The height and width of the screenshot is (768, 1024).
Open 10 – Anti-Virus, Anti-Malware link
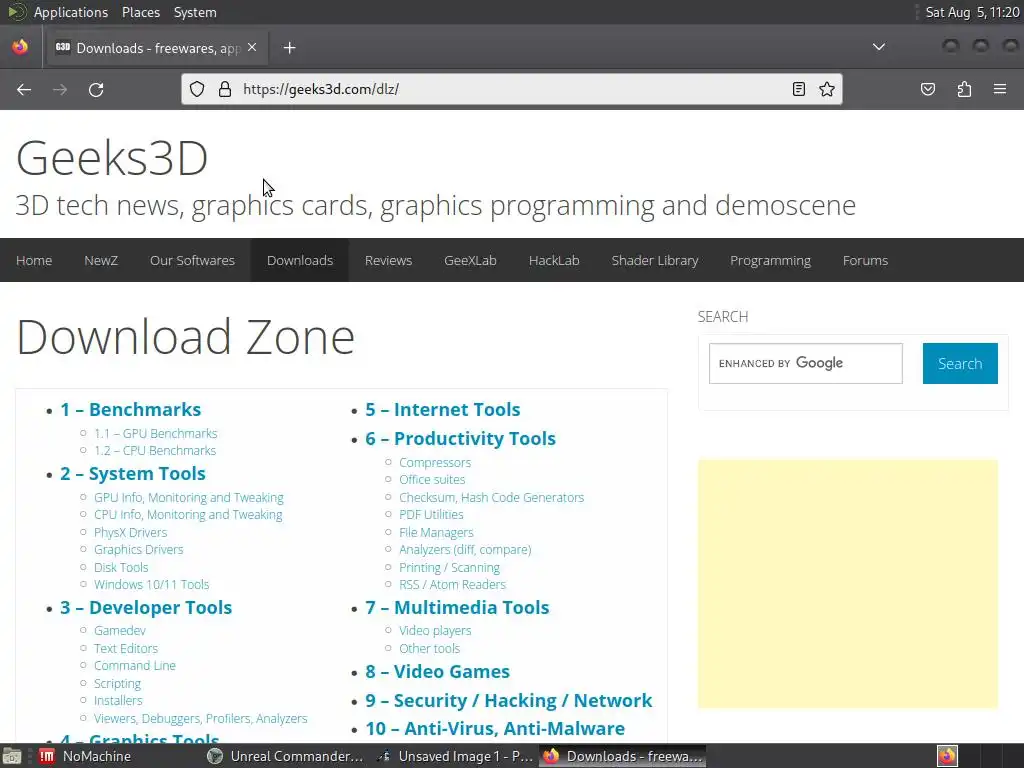495,728
